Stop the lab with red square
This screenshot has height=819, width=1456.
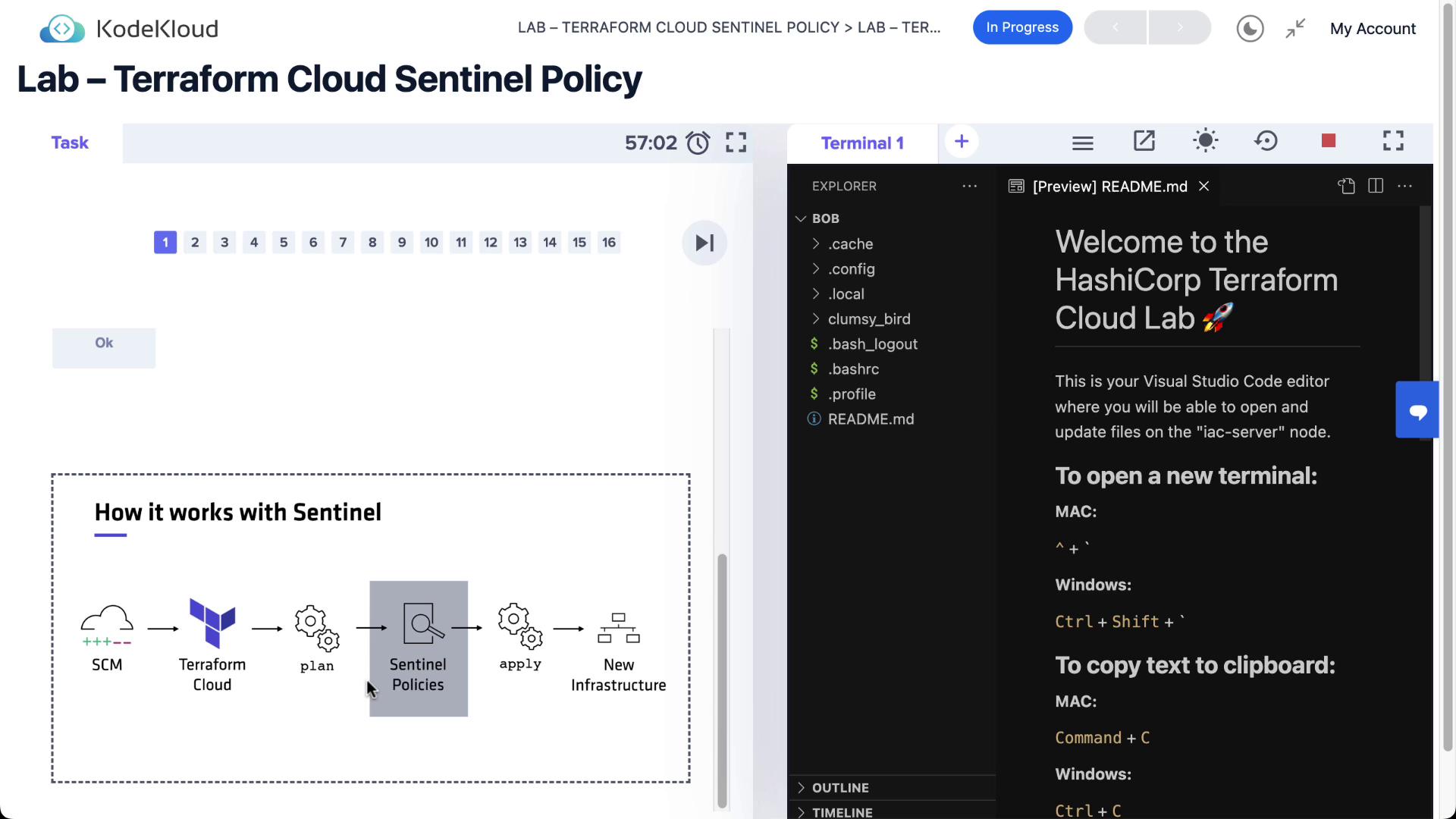coord(1328,141)
